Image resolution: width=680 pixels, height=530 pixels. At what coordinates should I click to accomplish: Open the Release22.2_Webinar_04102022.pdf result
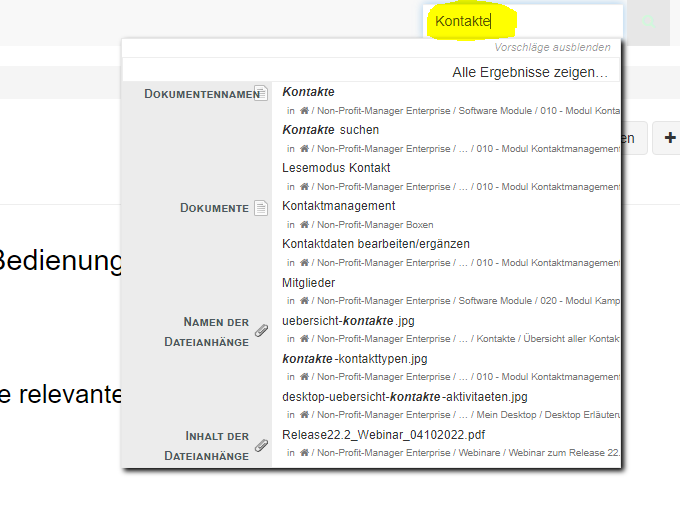tap(384, 435)
